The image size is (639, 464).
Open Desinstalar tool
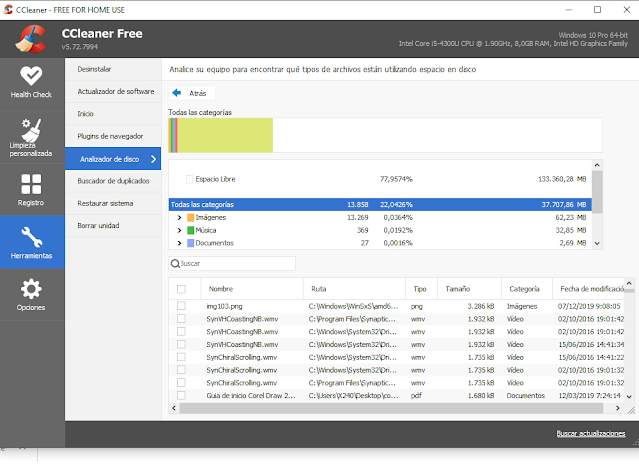[x=113, y=69]
